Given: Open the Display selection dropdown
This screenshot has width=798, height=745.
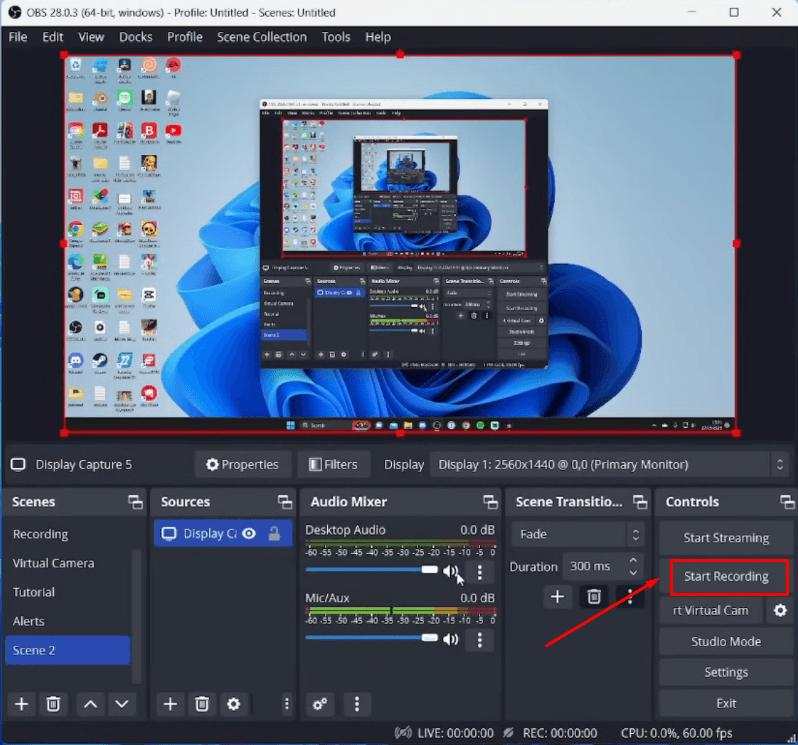Looking at the screenshot, I should click(610, 464).
